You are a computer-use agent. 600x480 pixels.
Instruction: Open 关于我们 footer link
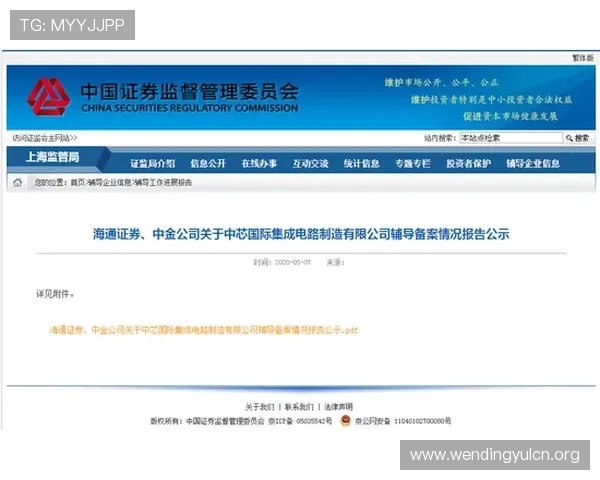pyautogui.click(x=260, y=407)
